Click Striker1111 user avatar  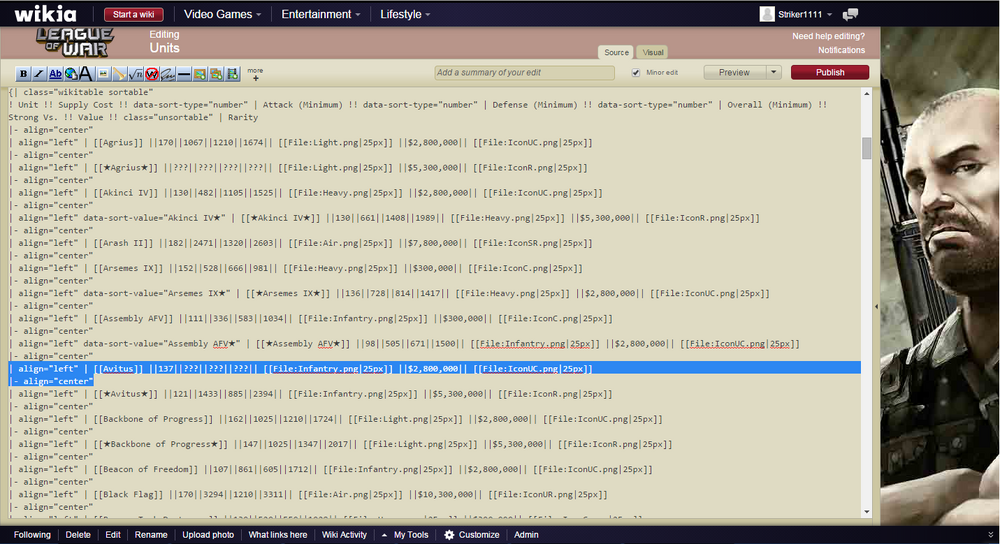tap(767, 14)
